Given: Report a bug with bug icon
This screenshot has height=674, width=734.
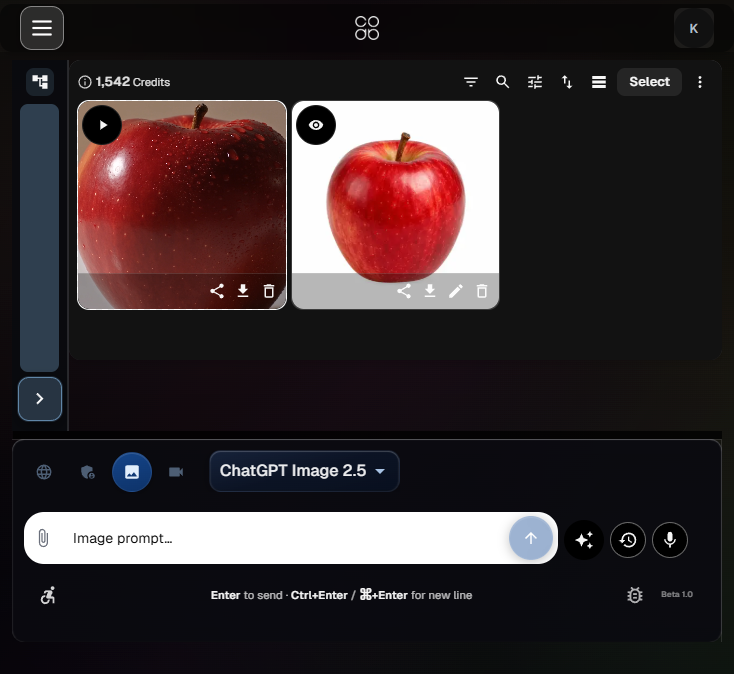Looking at the screenshot, I should tap(635, 595).
